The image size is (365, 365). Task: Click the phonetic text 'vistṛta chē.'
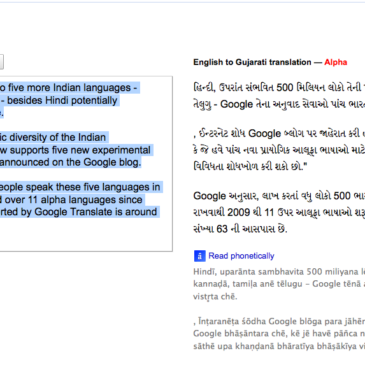215,297
